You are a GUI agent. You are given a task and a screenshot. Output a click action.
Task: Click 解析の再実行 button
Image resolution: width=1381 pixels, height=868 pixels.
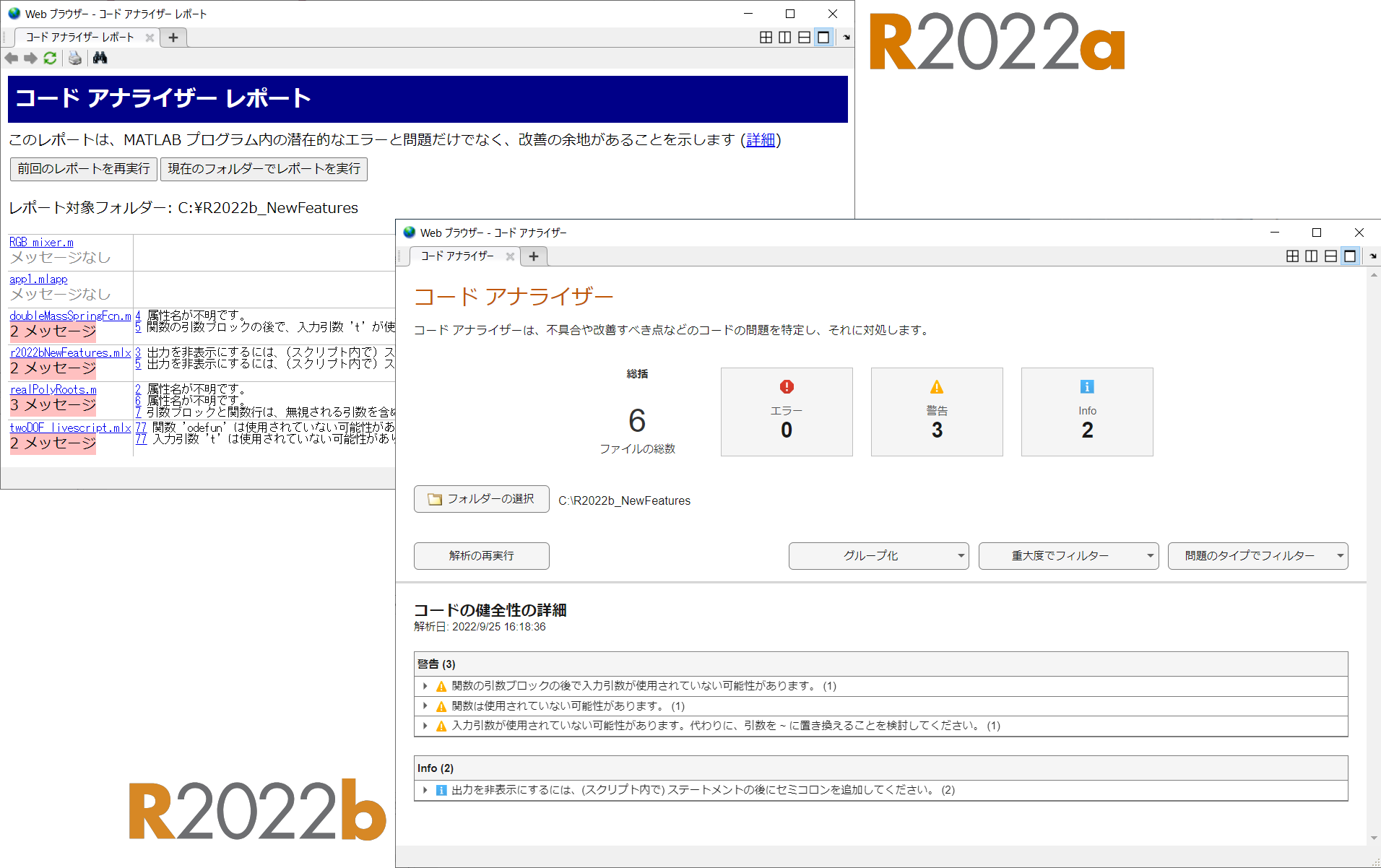pos(482,556)
